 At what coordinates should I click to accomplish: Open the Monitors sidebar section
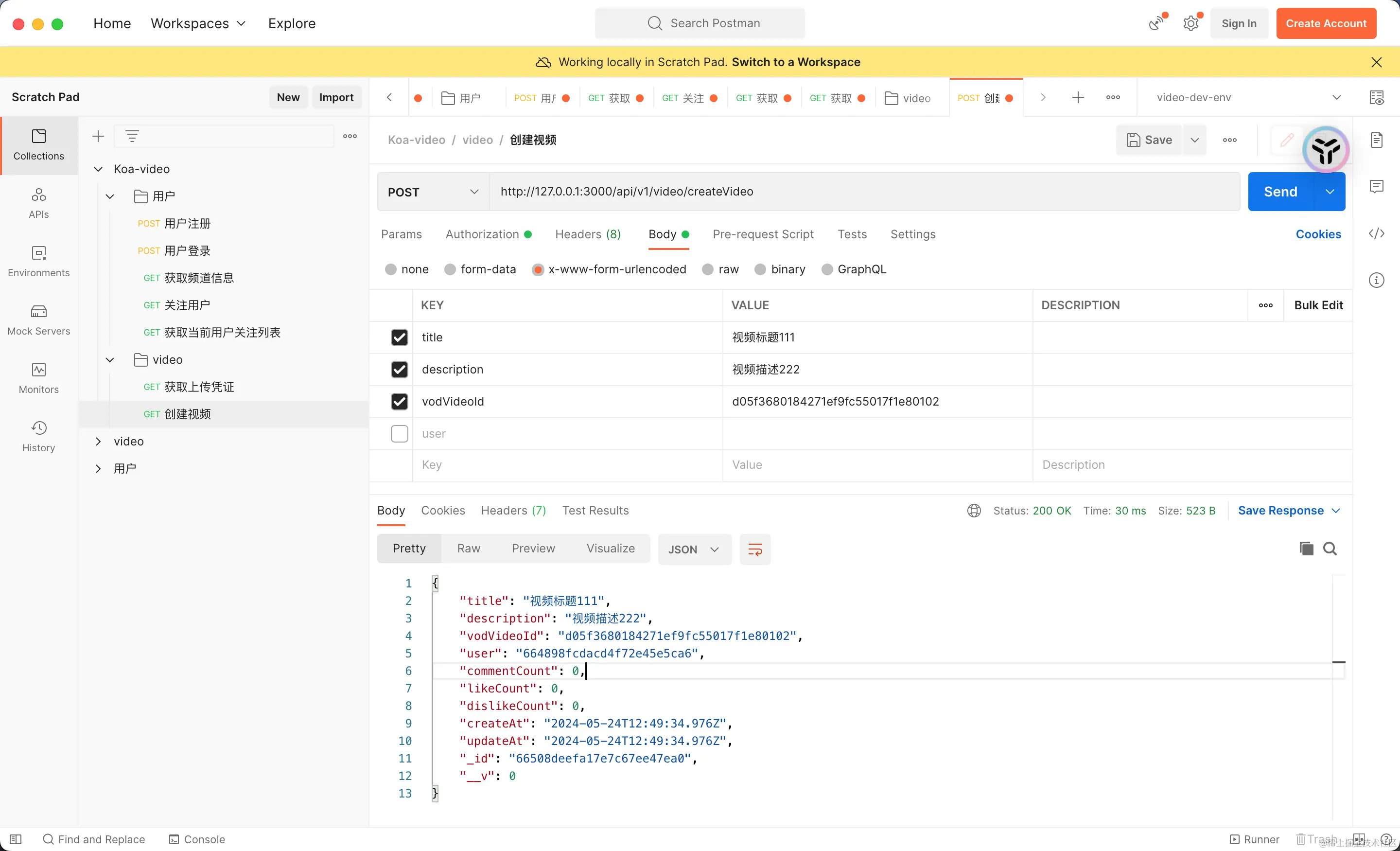pos(38,378)
